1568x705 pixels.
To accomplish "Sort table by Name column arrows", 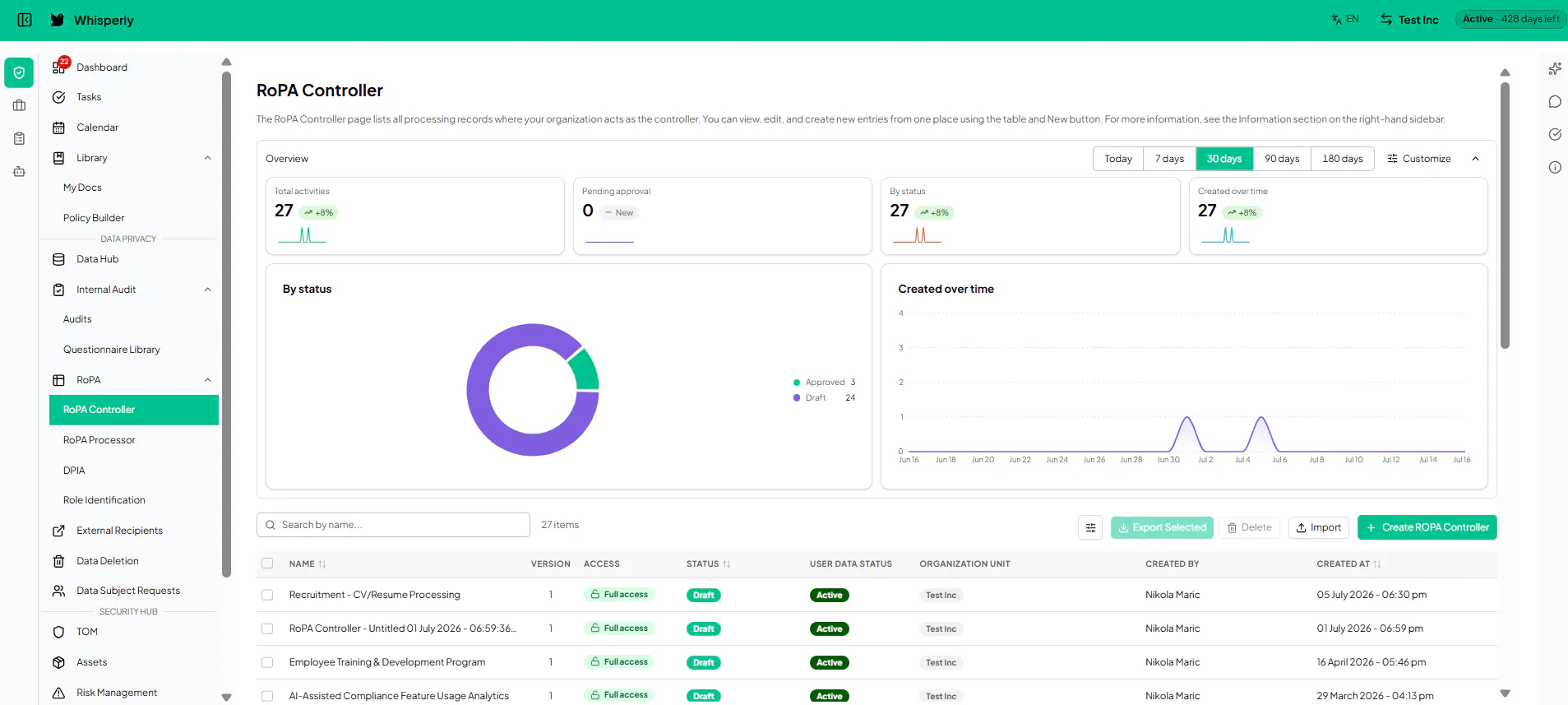I will pyautogui.click(x=322, y=564).
